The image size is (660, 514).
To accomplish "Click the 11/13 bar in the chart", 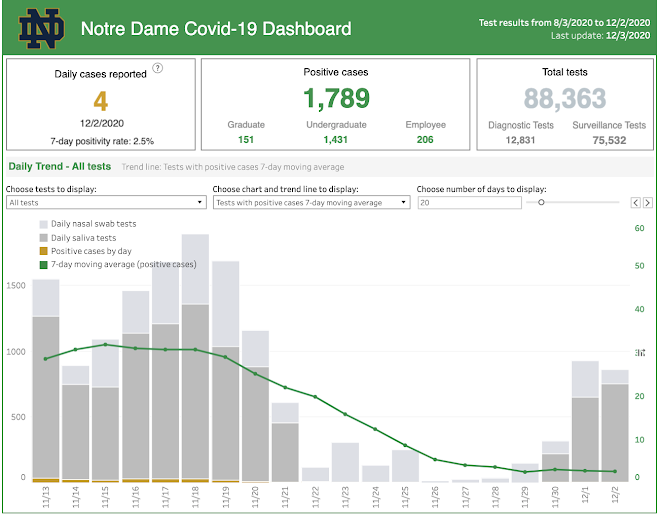I will click(46, 381).
